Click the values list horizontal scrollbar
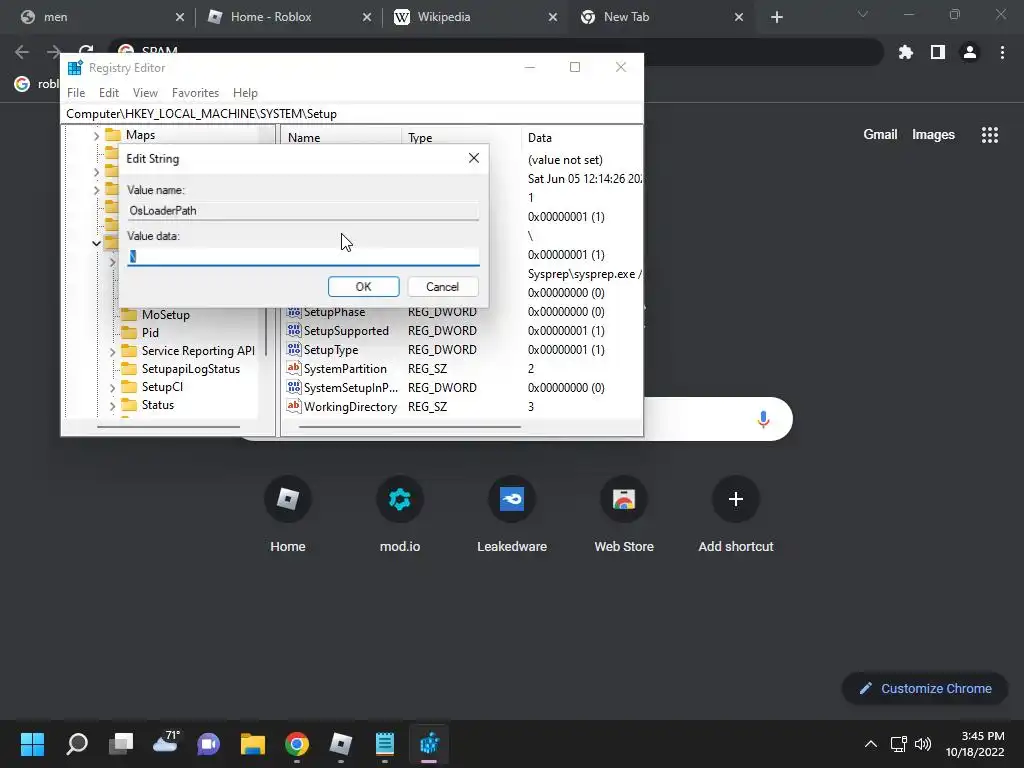1024x768 pixels. point(410,427)
